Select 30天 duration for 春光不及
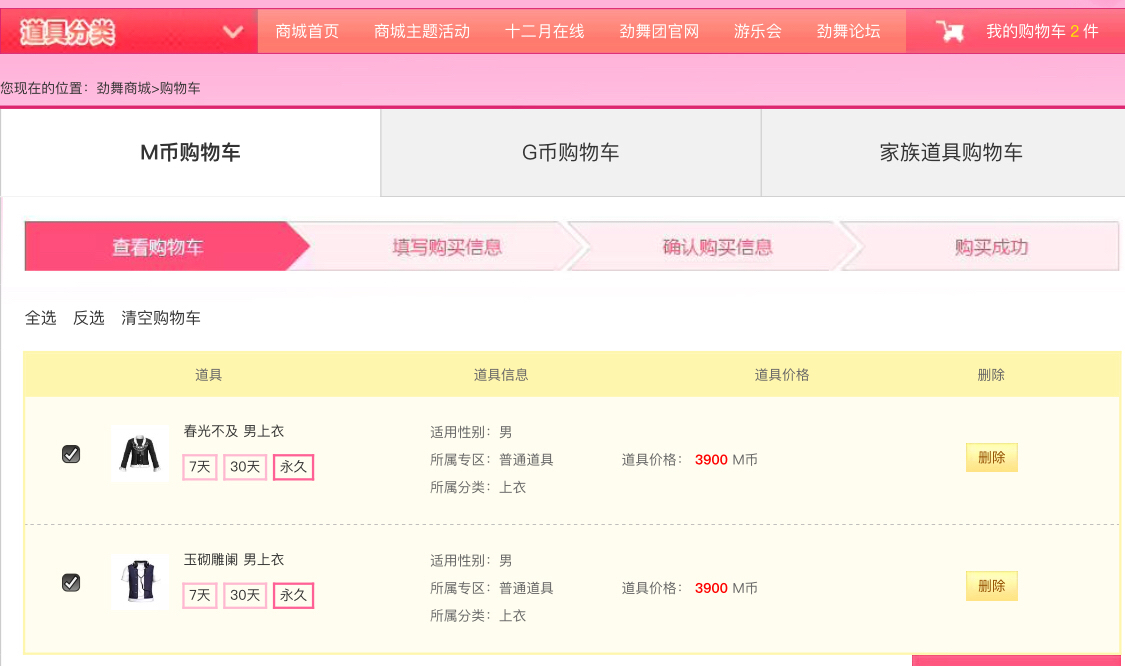This screenshot has height=666, width=1125. click(x=245, y=467)
